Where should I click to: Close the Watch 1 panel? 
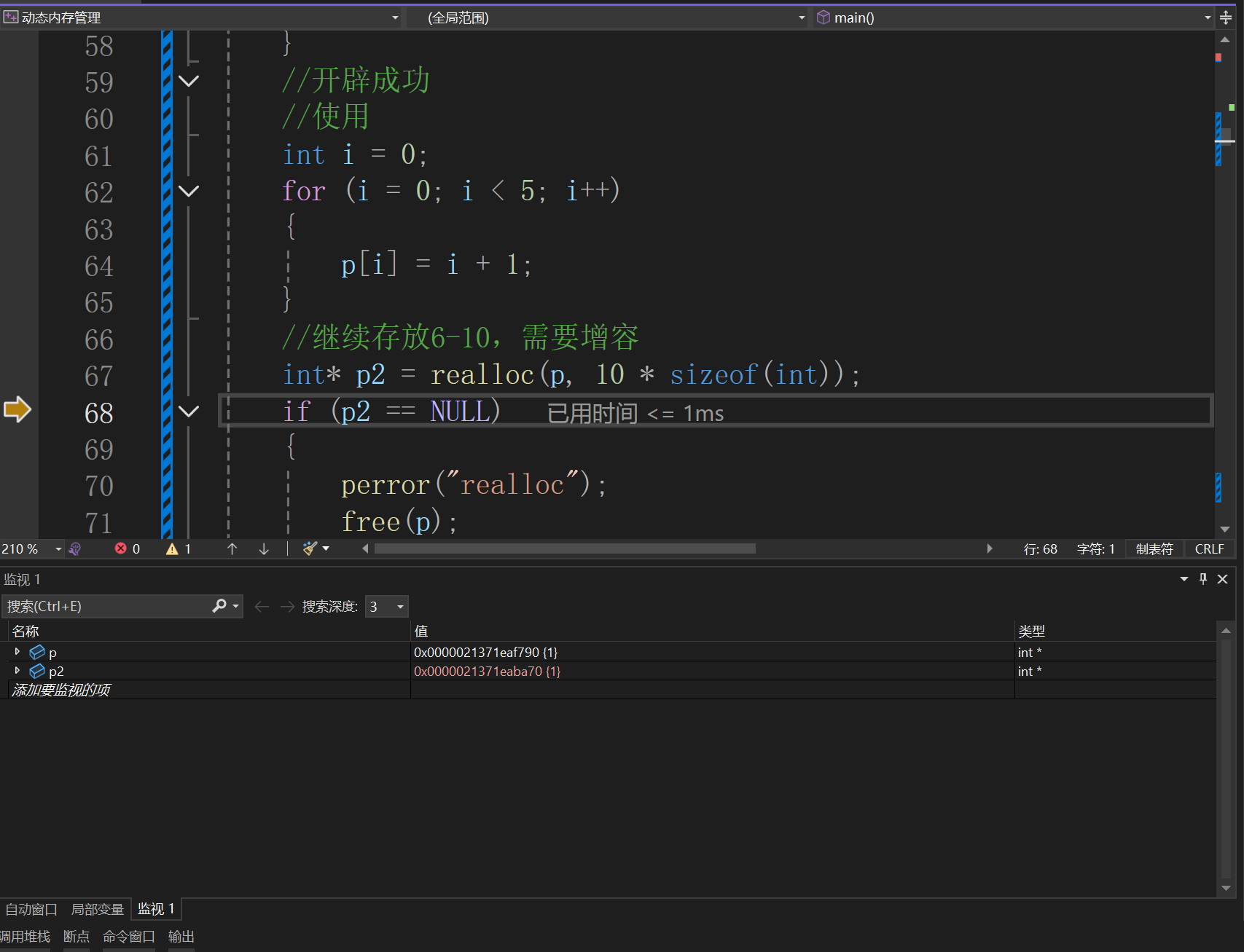1223,579
